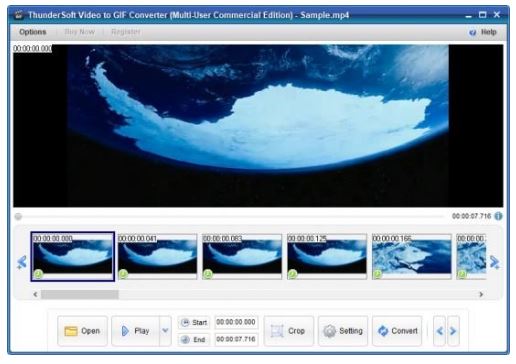Click the folder icon on Open button
Screen dimensions: 516x364
(x=71, y=331)
